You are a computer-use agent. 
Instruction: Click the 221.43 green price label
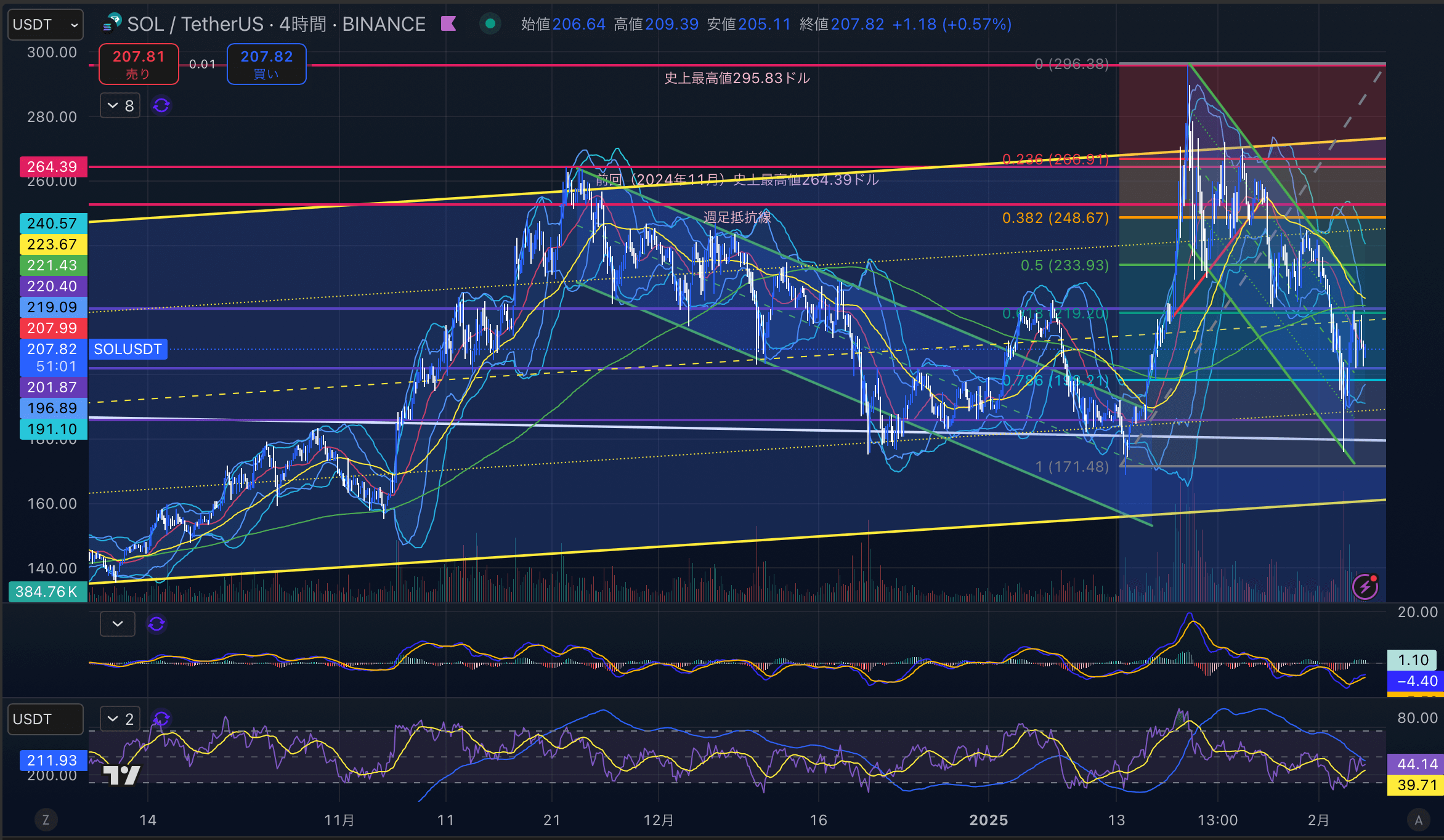click(x=53, y=265)
